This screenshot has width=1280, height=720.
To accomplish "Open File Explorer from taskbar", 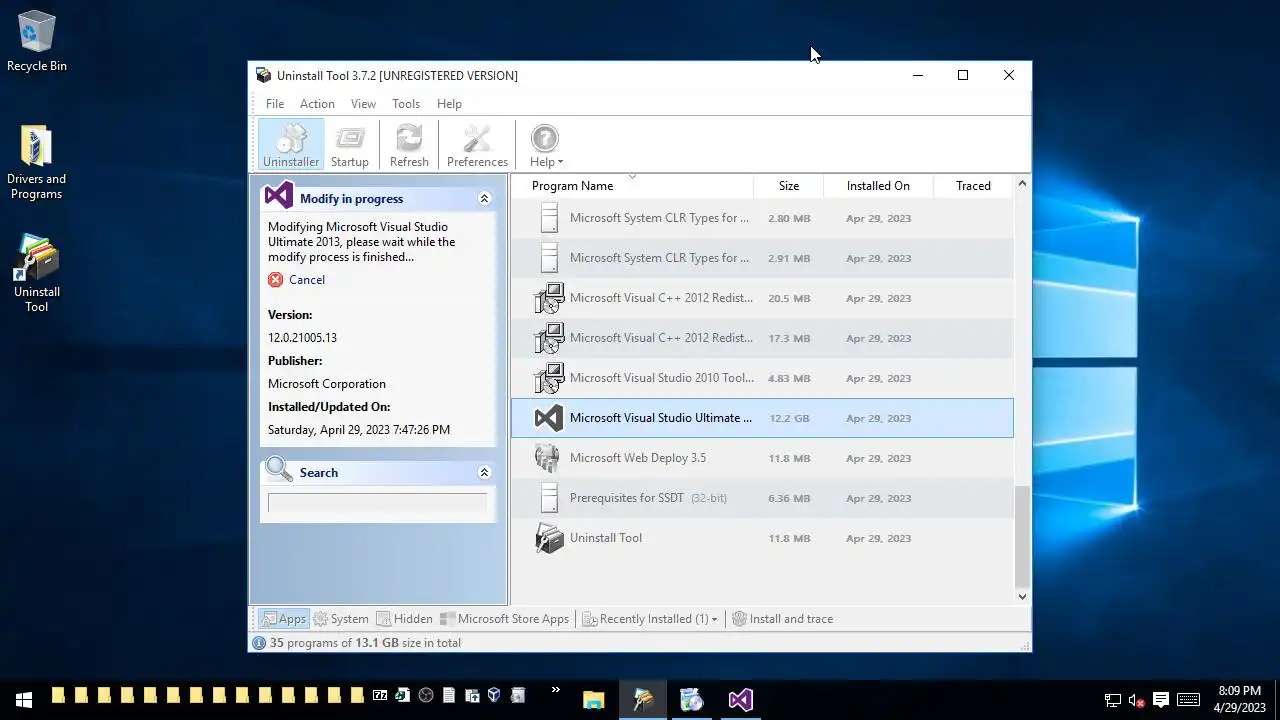I will [x=594, y=700].
